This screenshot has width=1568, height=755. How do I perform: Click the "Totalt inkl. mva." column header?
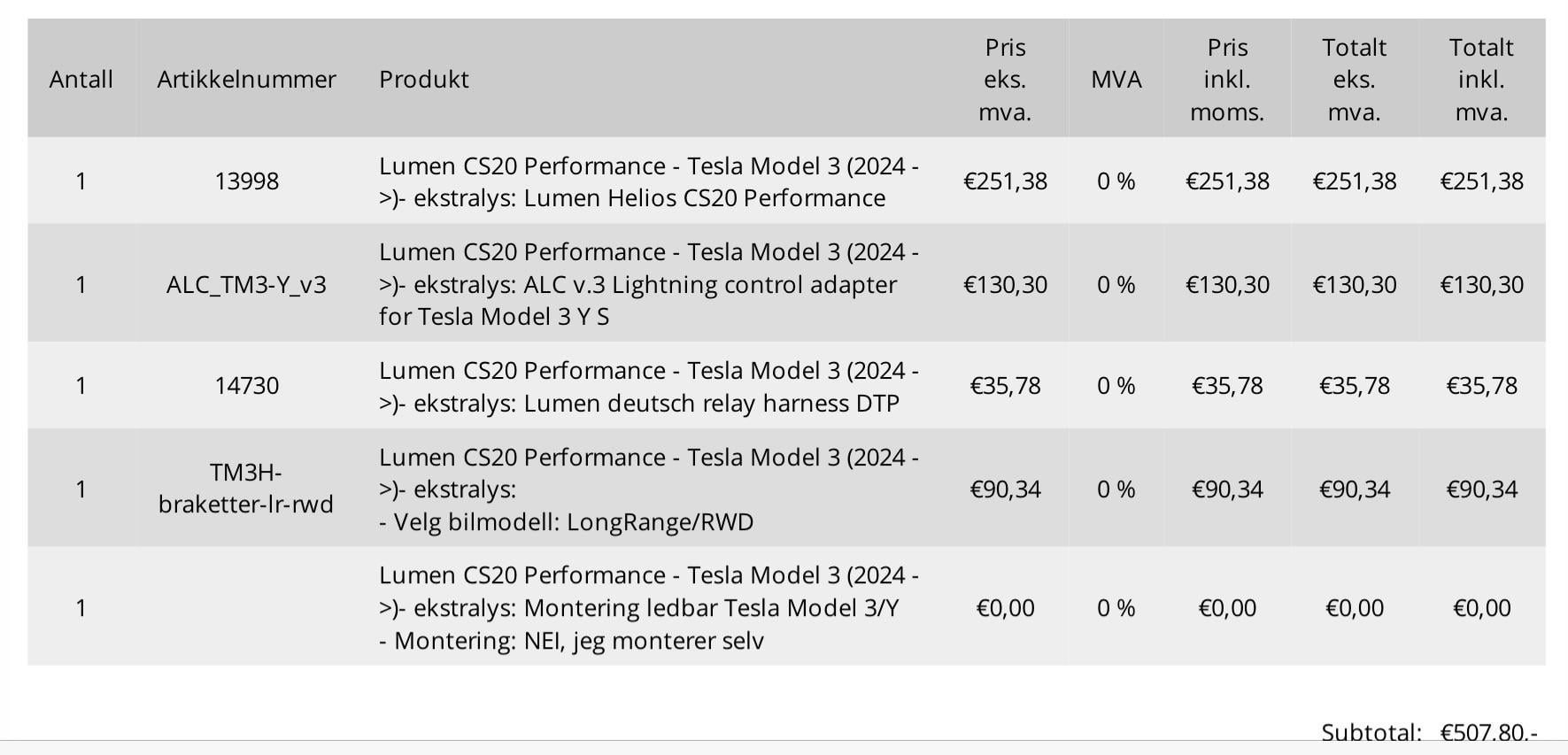coord(1481,80)
